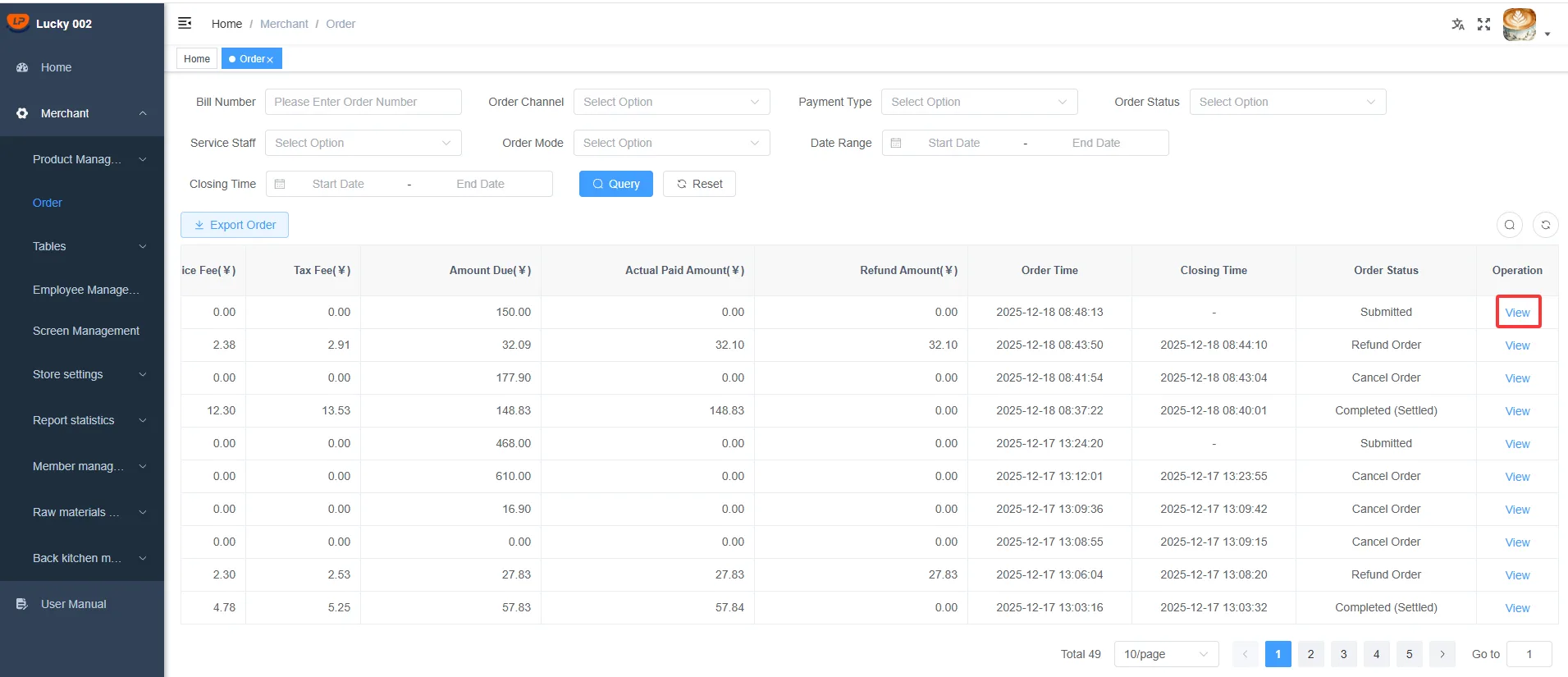Go to page 2

(1311, 654)
